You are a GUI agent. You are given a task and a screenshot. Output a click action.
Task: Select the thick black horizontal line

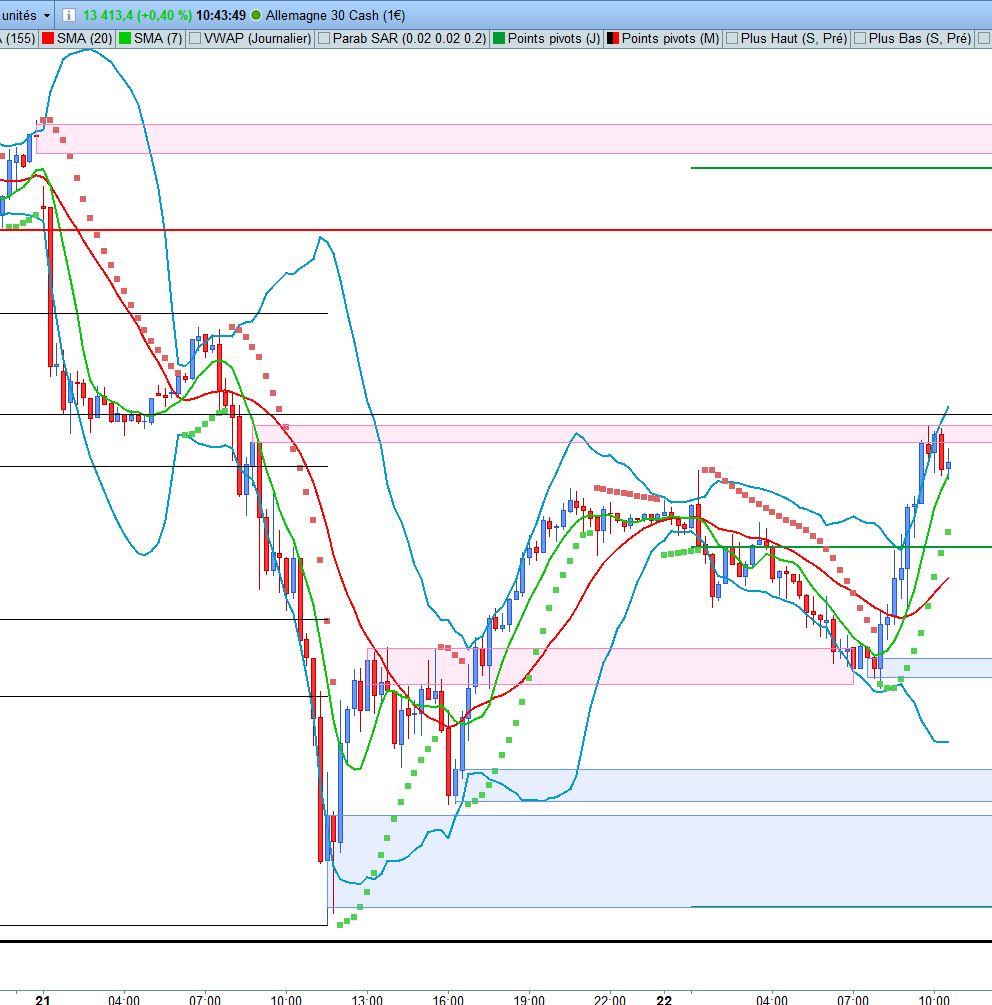coord(496,942)
